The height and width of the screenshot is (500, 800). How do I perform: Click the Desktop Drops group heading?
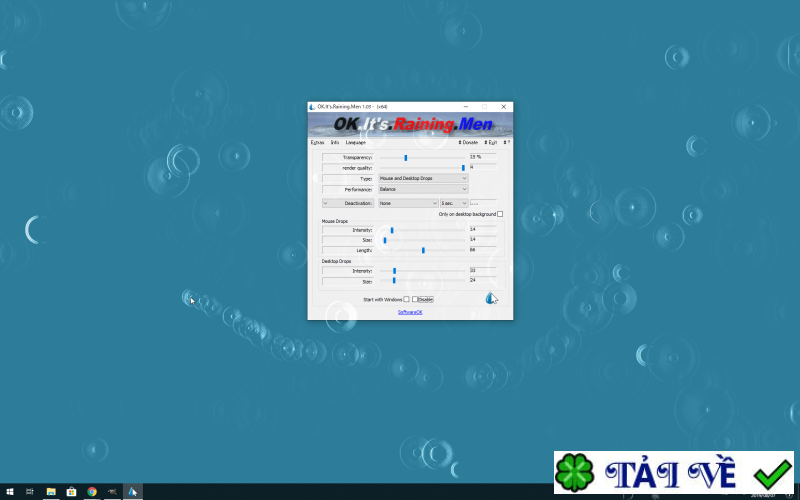pos(336,261)
